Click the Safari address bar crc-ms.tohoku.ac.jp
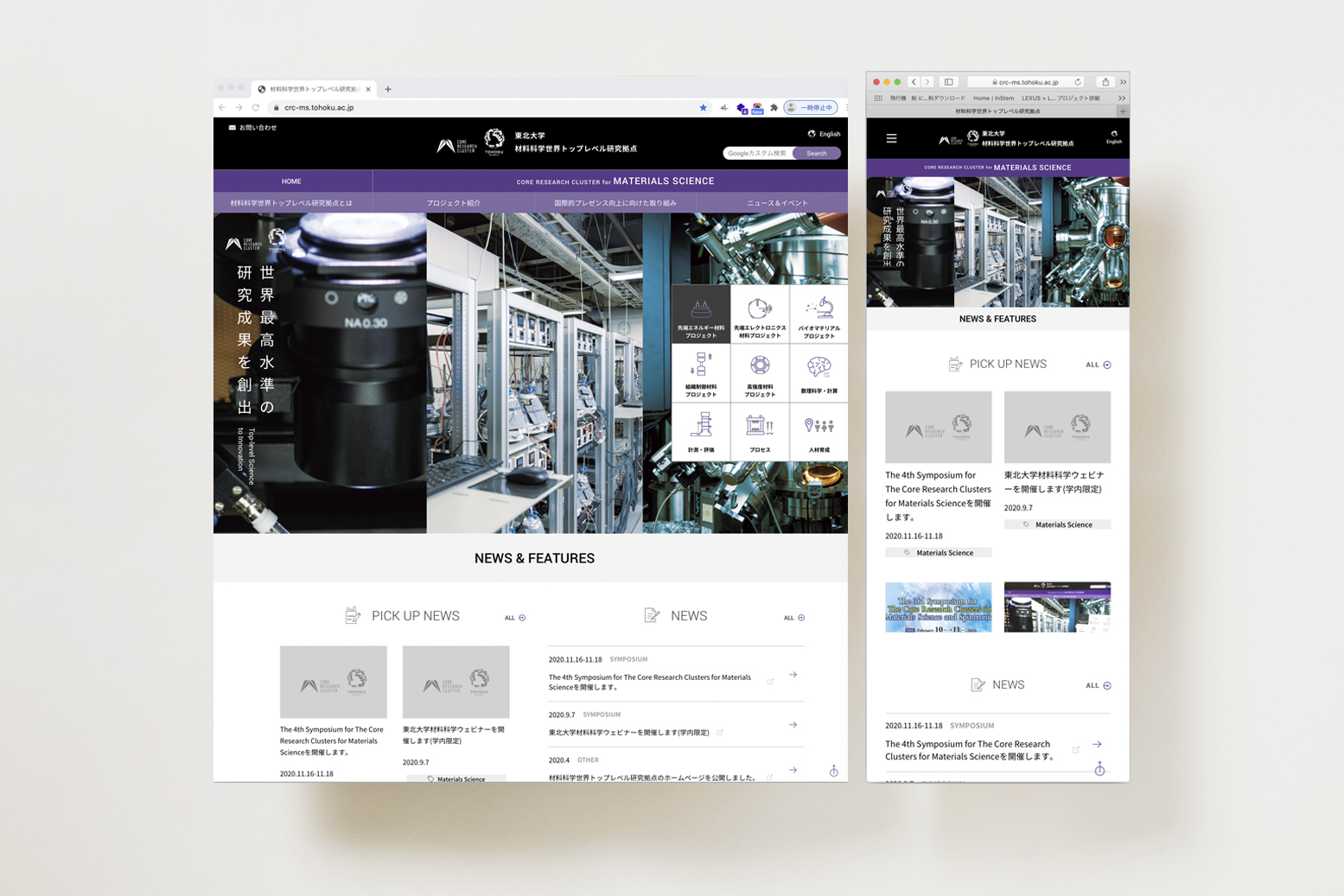The height and width of the screenshot is (896, 1344). (x=1026, y=82)
